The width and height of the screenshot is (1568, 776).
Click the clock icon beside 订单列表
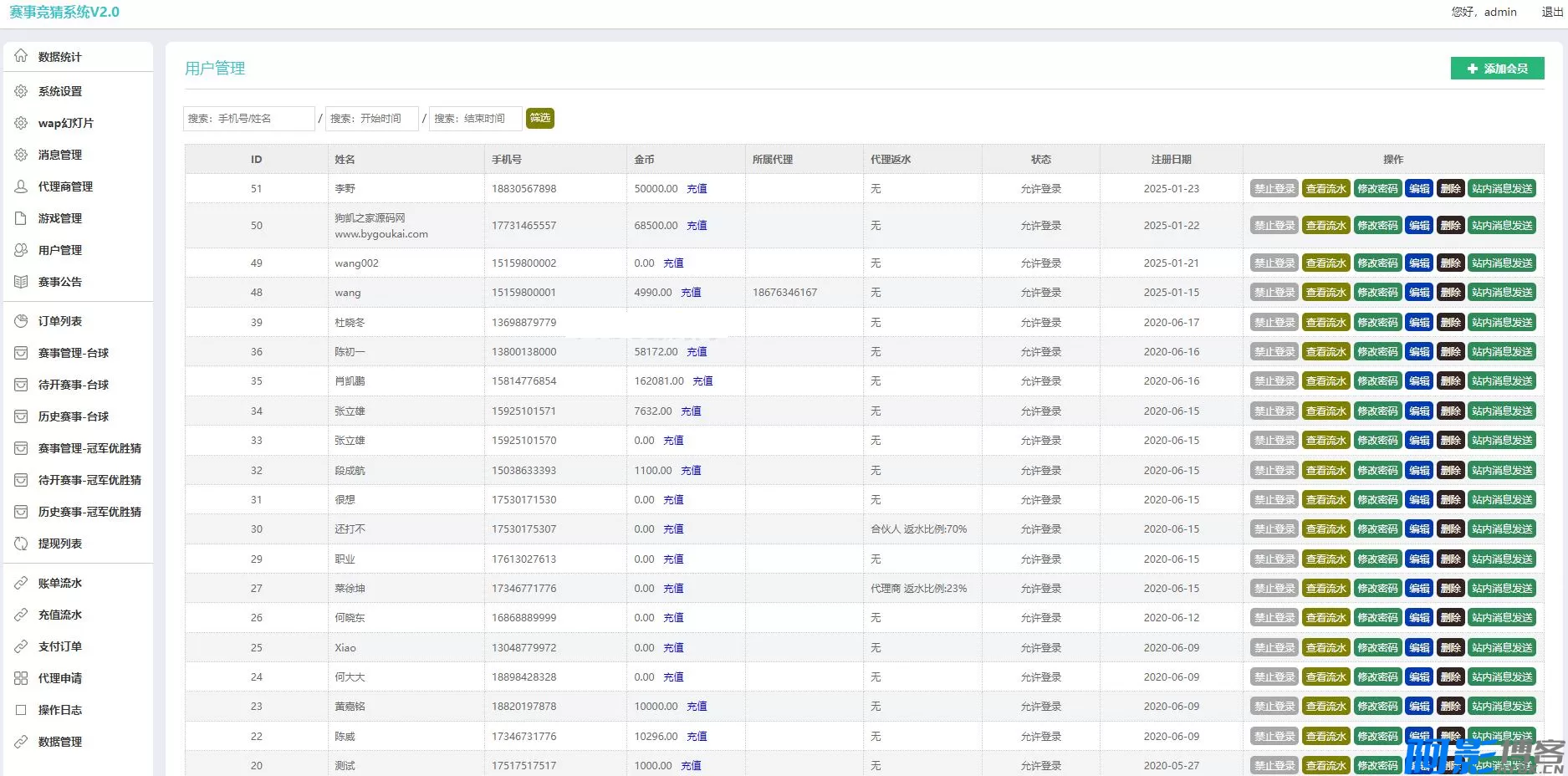click(21, 321)
